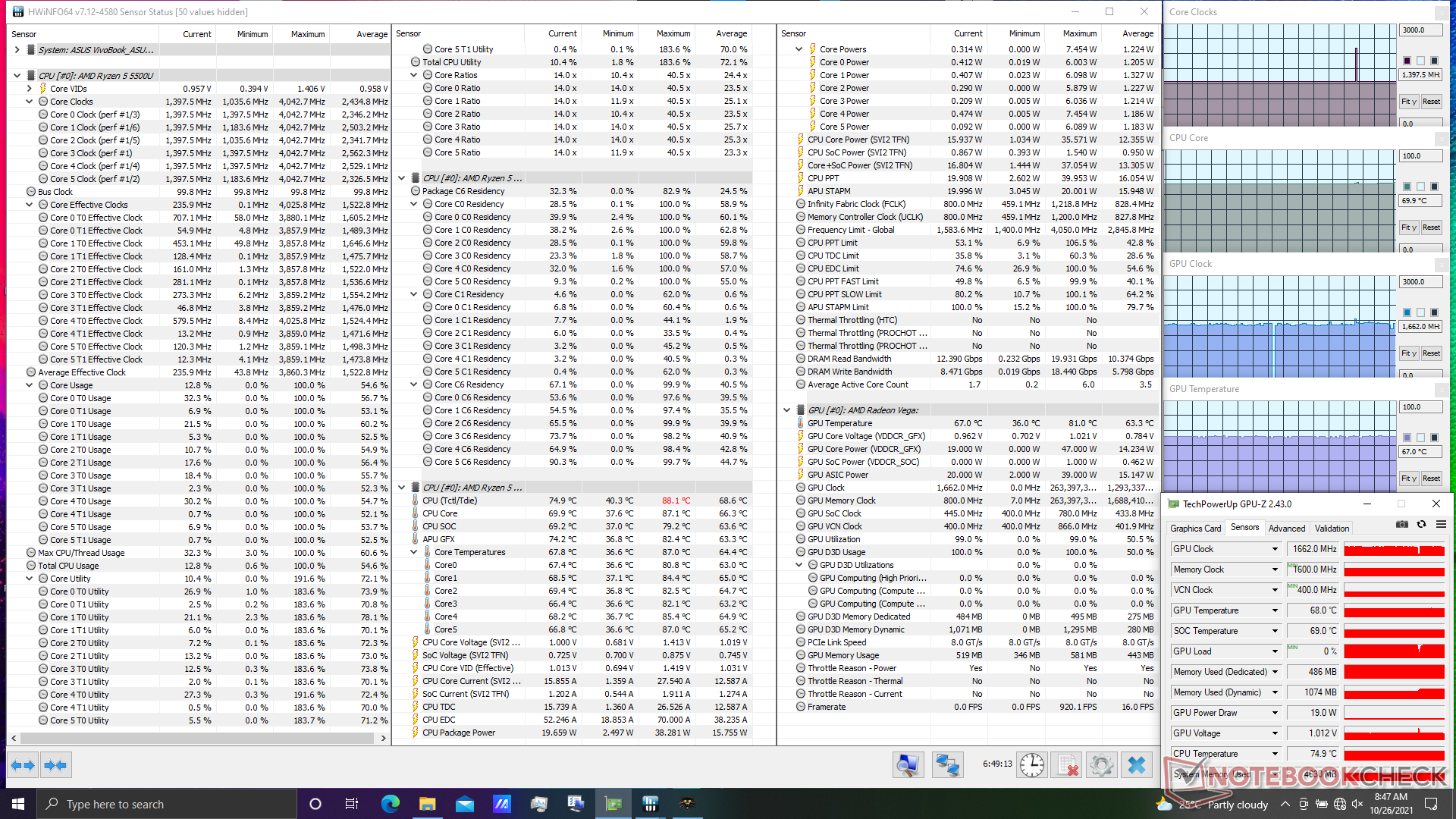Open the GPU-Z hamburger menu
The image size is (1456, 819).
1441,524
